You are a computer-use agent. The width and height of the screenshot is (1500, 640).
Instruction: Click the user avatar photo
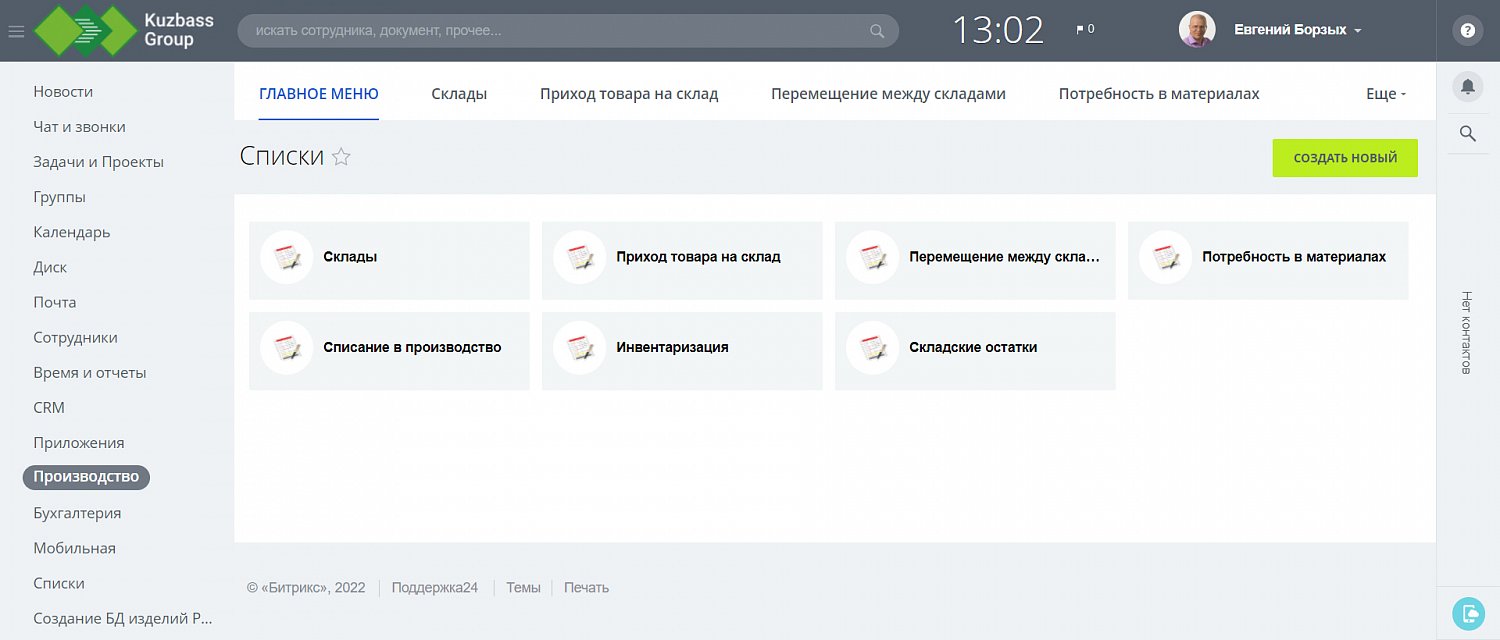pos(1197,30)
